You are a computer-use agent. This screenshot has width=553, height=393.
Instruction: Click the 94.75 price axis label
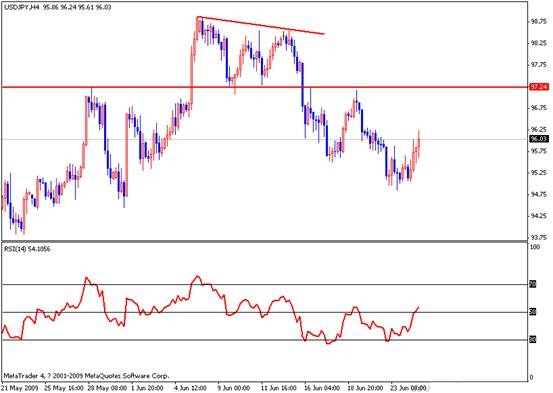pyautogui.click(x=539, y=194)
